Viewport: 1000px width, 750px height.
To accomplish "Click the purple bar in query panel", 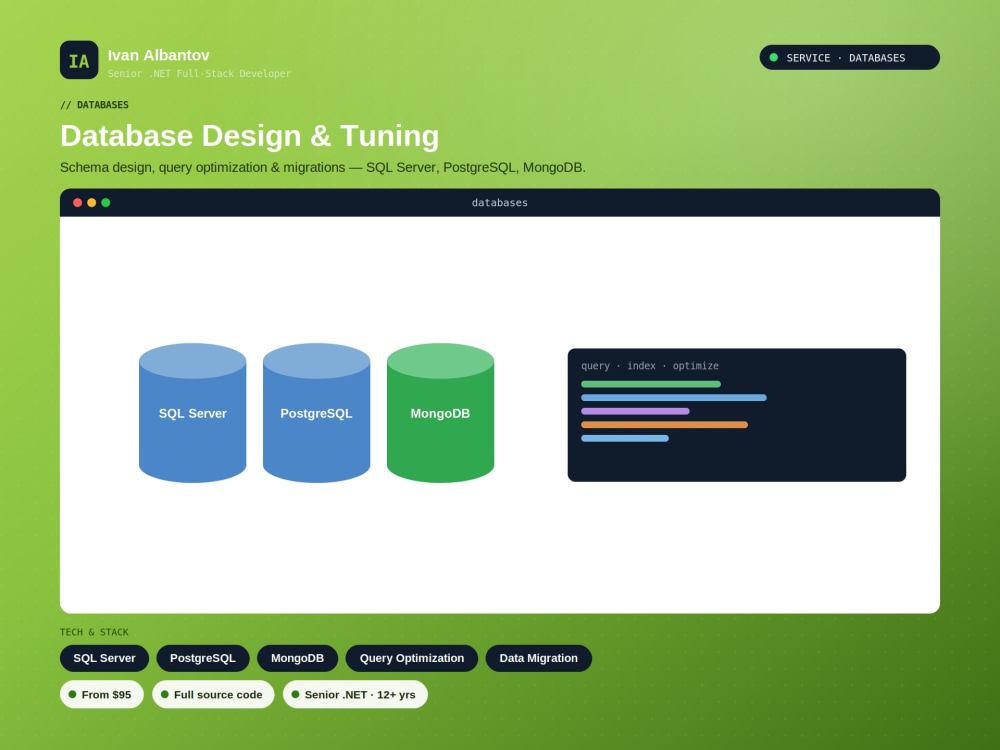I will (x=635, y=411).
